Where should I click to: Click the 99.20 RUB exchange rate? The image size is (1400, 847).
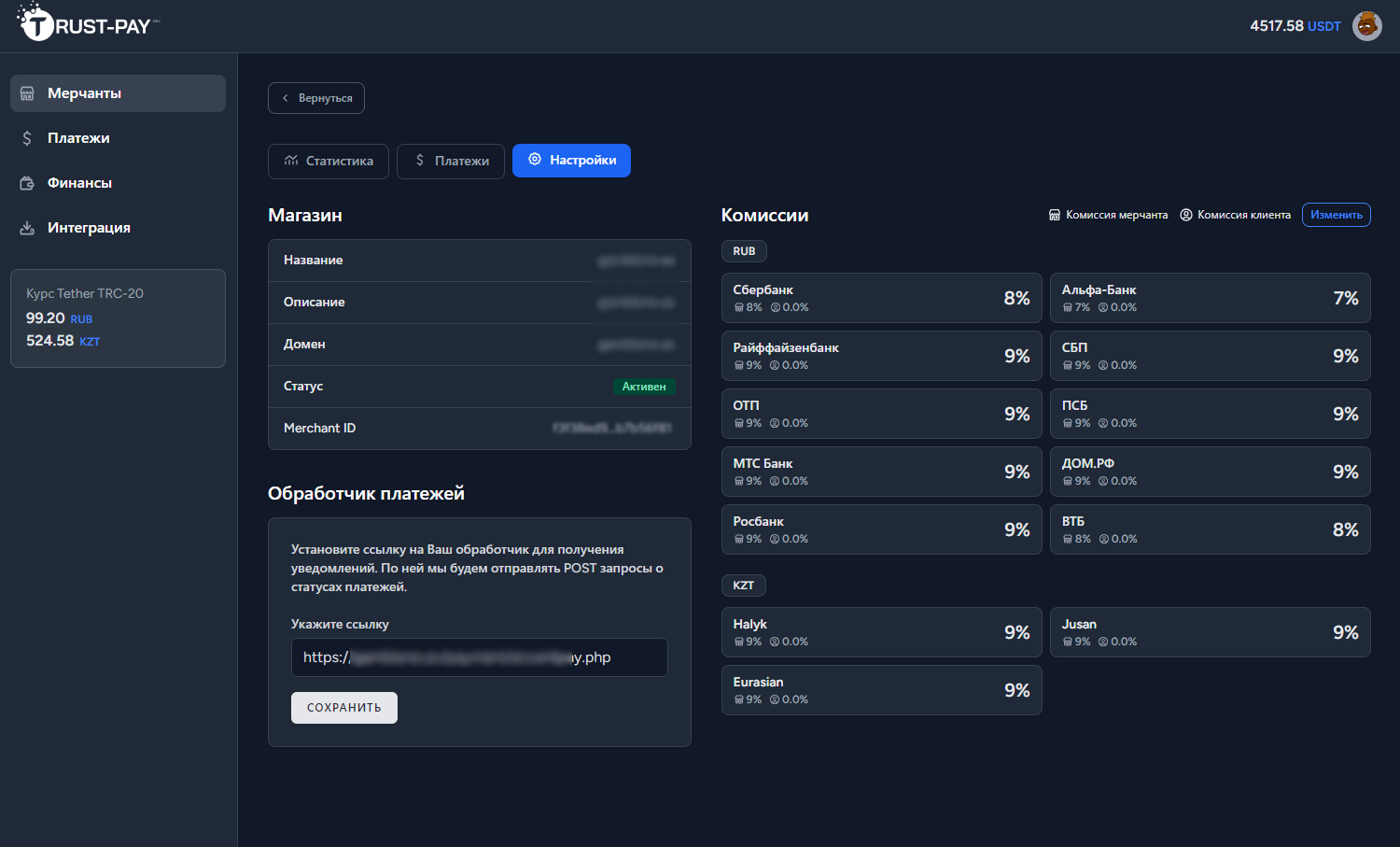tap(59, 318)
